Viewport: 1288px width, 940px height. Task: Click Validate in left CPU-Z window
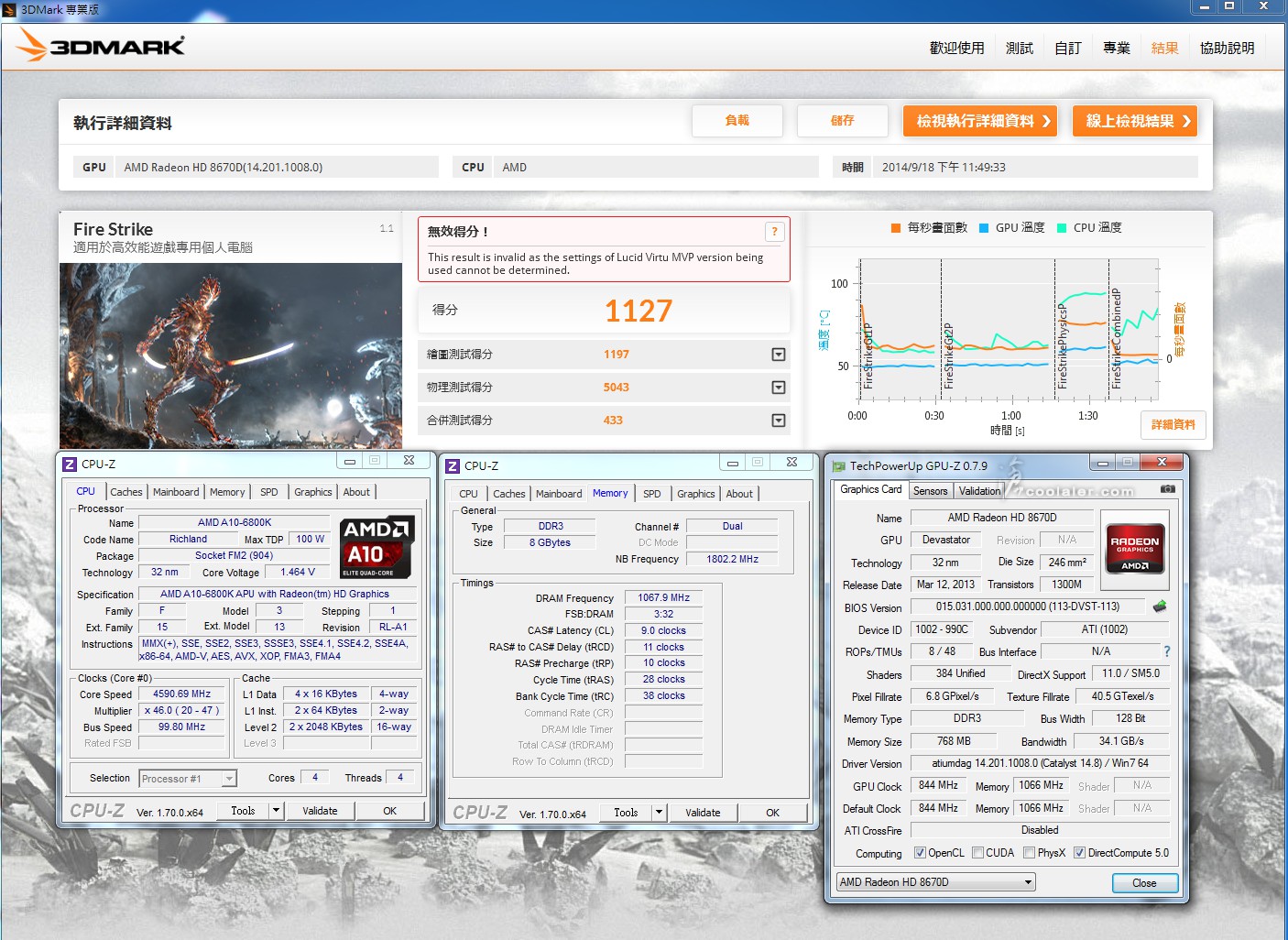click(320, 811)
